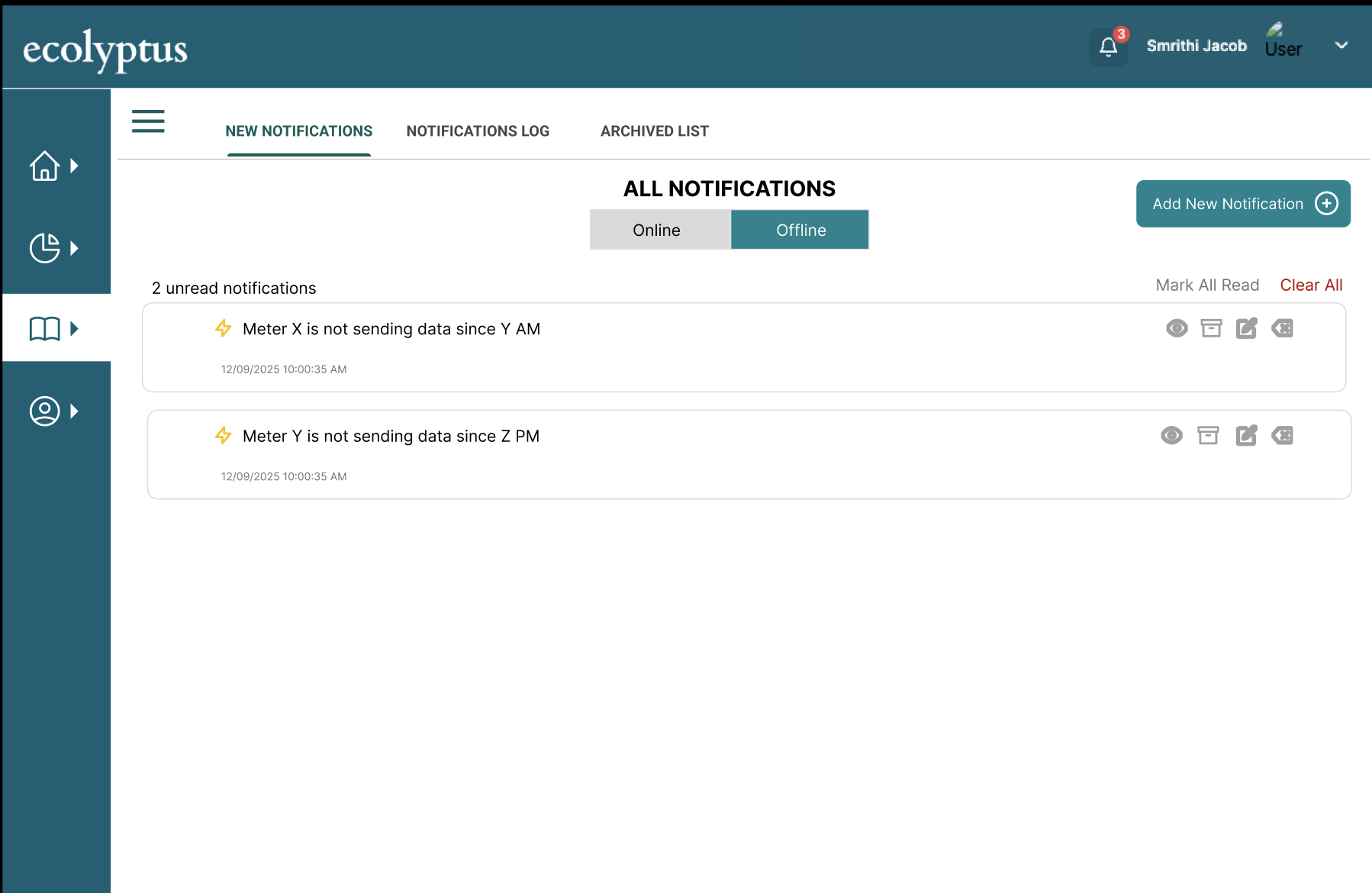Open the hamburger menu

pos(147,121)
